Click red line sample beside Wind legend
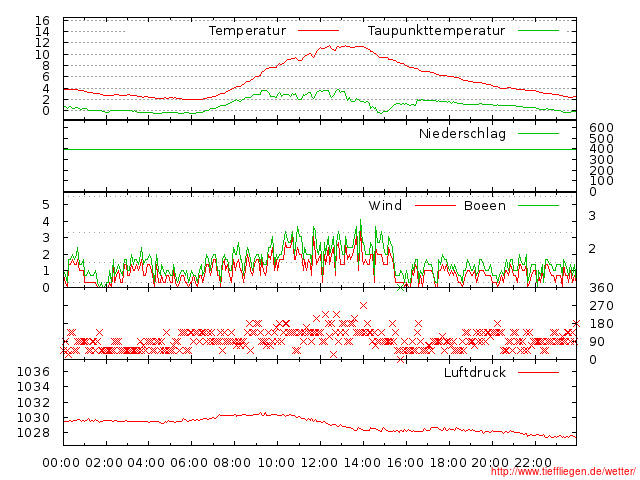 pos(435,205)
